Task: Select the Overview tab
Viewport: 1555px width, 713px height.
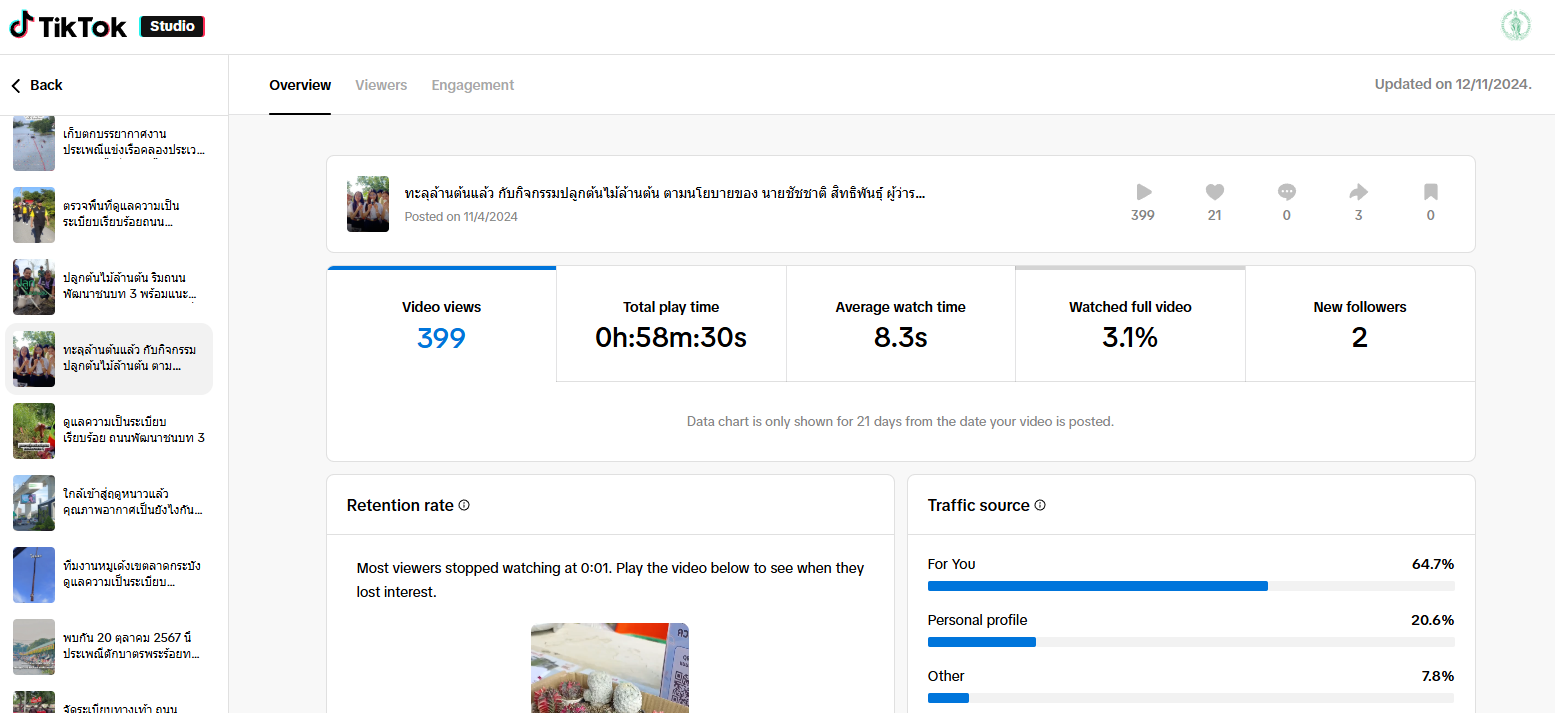Action: coord(300,85)
